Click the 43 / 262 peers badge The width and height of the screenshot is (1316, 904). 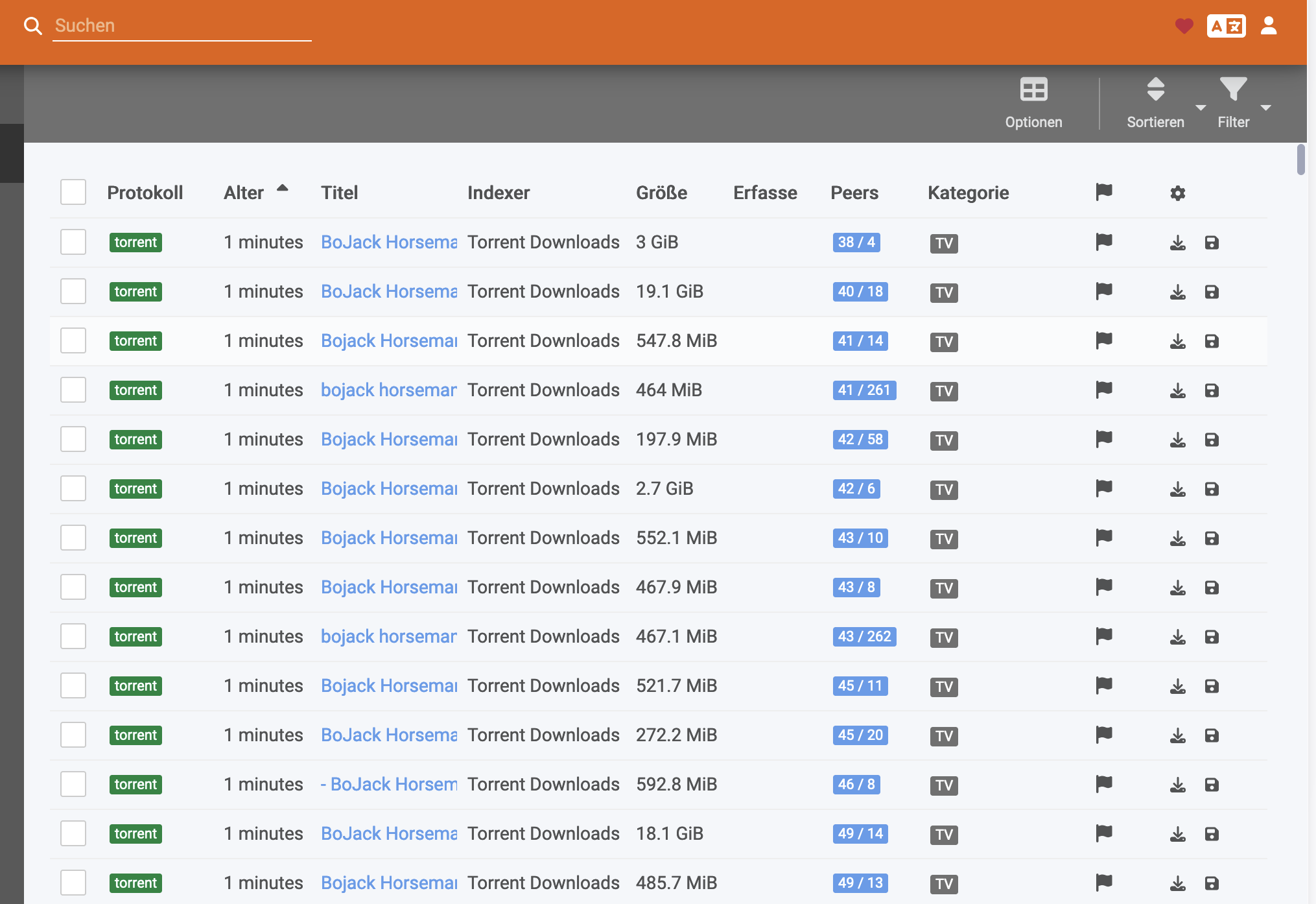[x=864, y=636]
